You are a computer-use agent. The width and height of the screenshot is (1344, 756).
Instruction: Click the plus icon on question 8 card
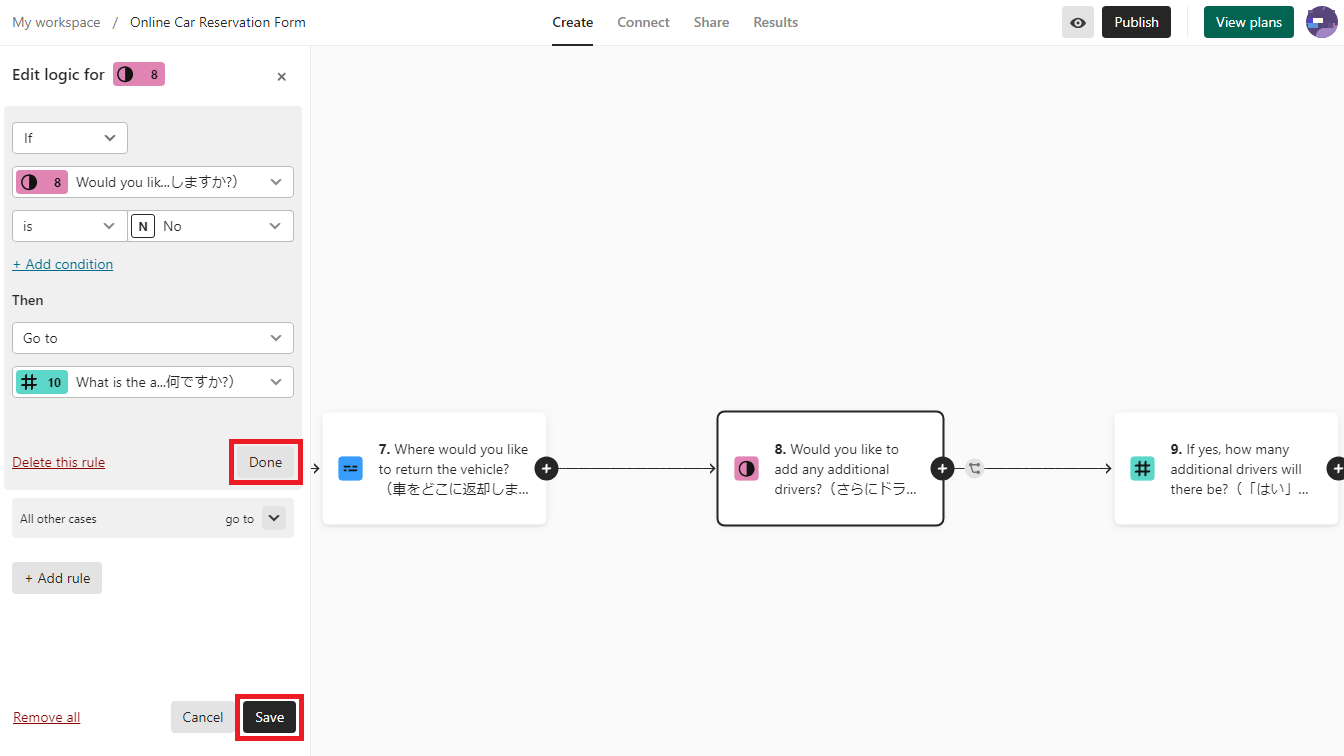coord(942,468)
